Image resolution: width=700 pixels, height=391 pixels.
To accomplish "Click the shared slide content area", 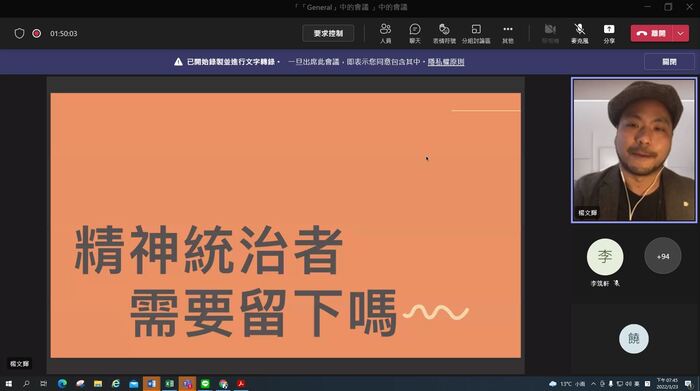I will click(x=286, y=225).
